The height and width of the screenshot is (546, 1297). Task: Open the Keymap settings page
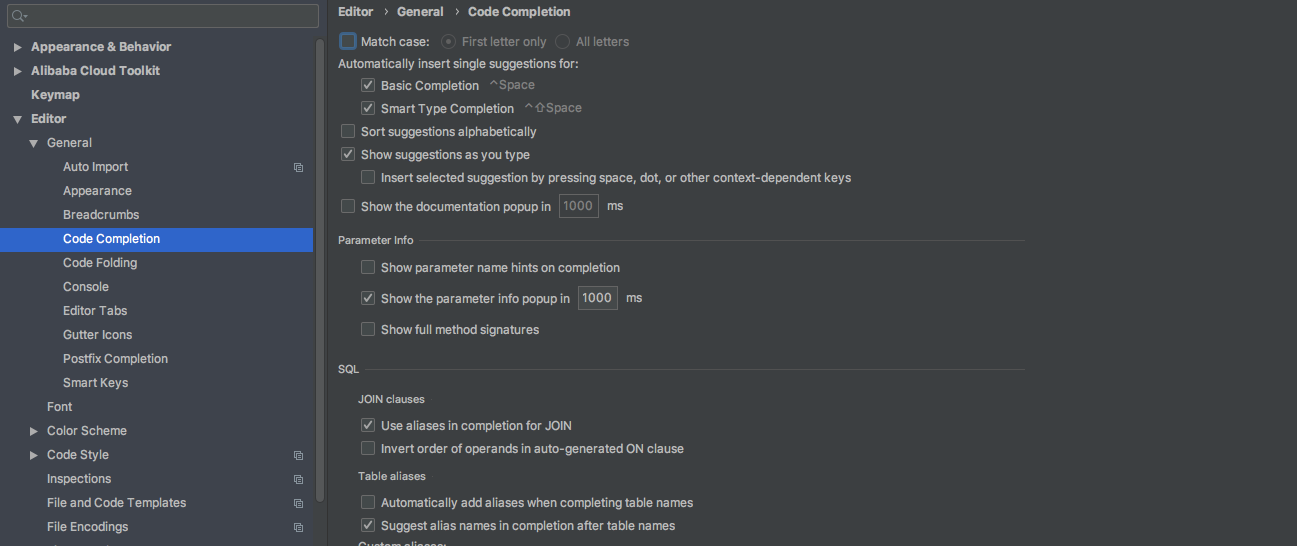click(55, 95)
